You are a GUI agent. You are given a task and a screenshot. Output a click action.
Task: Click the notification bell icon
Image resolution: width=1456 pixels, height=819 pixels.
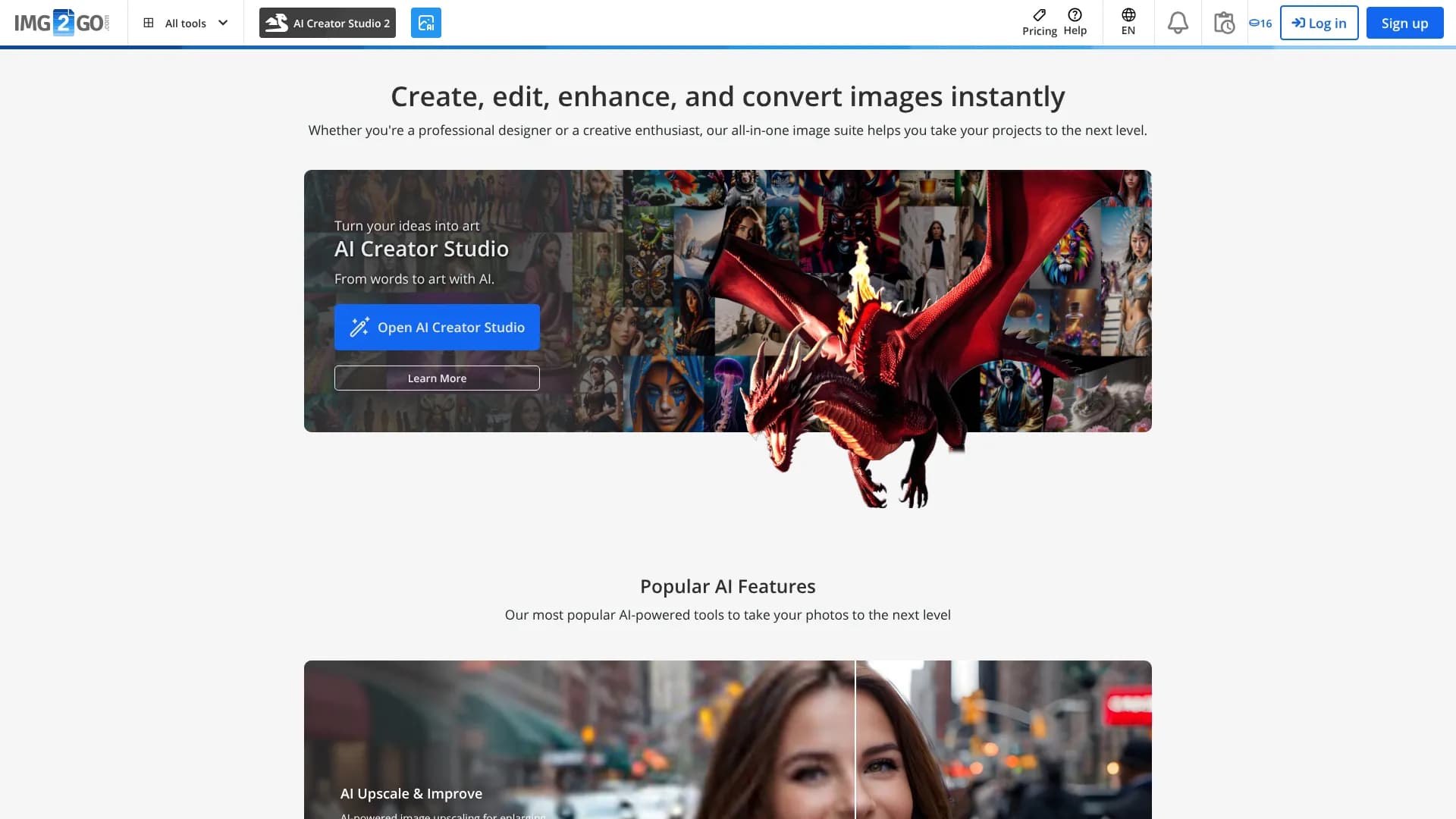[1178, 22]
